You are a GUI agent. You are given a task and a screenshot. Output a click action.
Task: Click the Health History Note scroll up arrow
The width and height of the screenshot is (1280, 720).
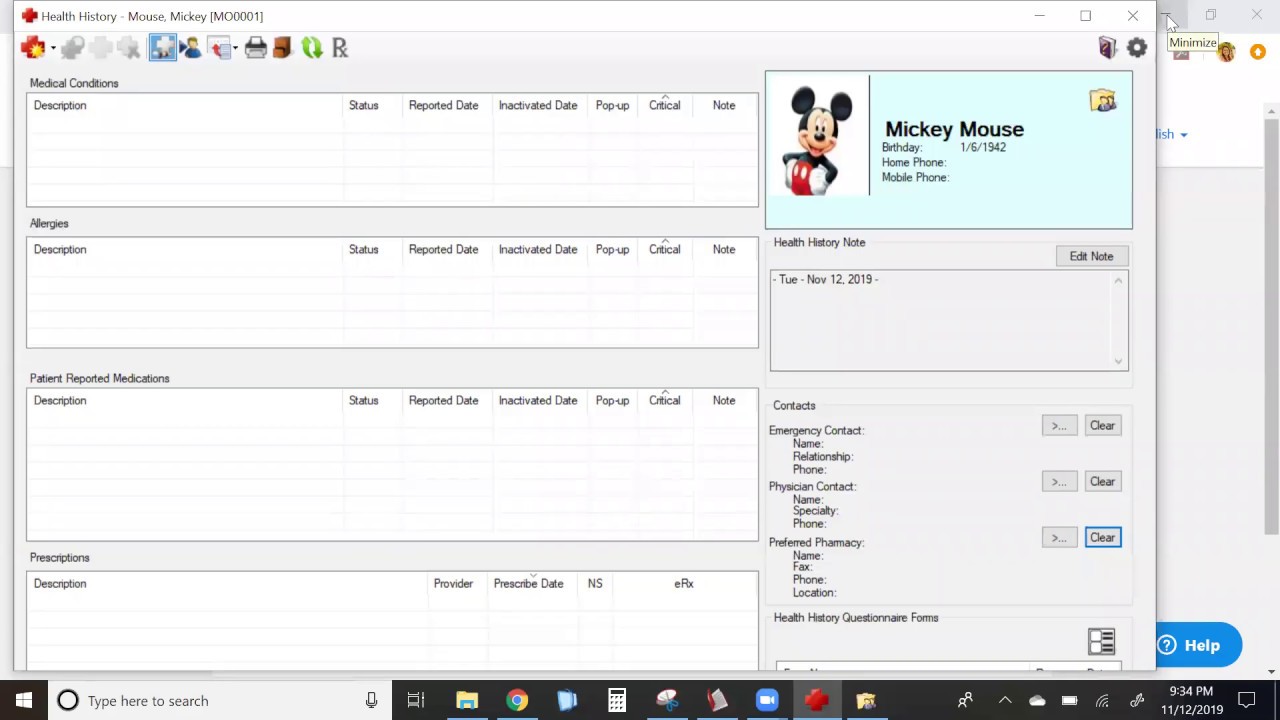(x=1118, y=281)
